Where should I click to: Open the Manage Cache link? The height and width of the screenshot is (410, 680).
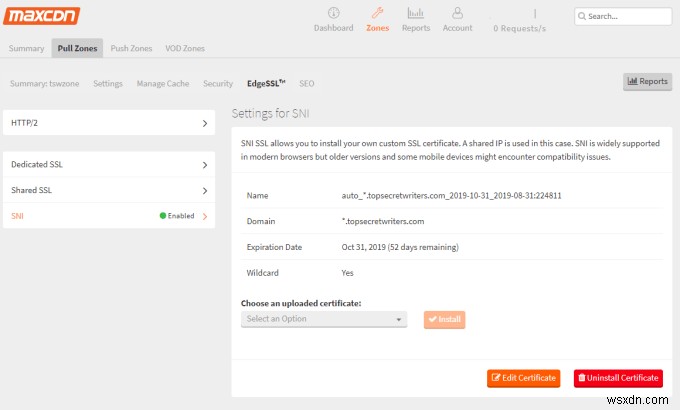click(163, 84)
